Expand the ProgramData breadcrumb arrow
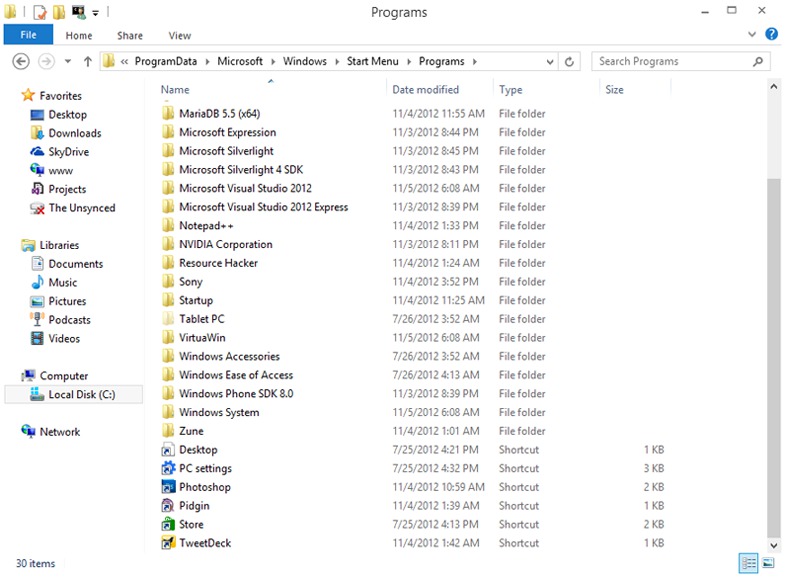Viewport: 785px width, 577px height. click(207, 62)
